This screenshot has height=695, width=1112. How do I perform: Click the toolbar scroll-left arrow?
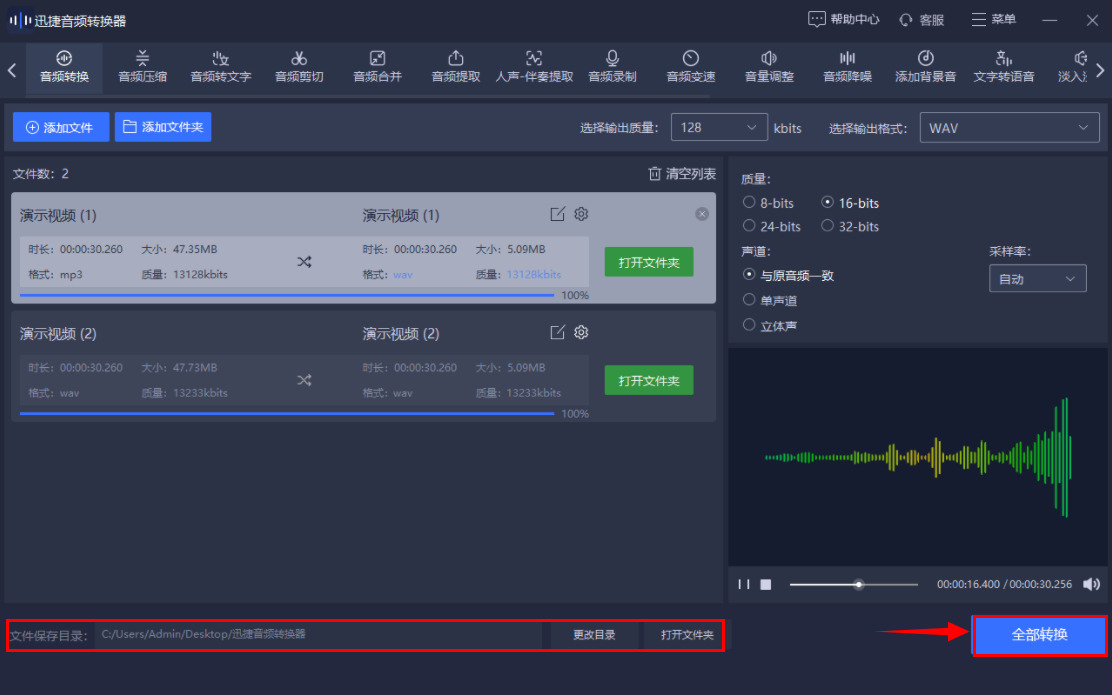(x=12, y=70)
